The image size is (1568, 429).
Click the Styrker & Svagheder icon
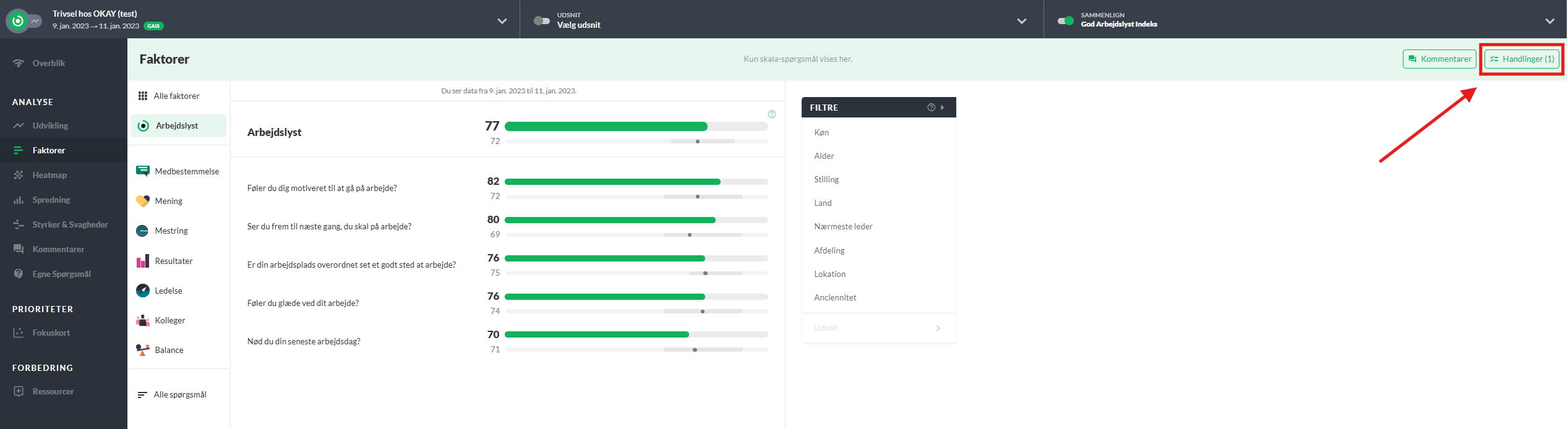click(x=19, y=224)
